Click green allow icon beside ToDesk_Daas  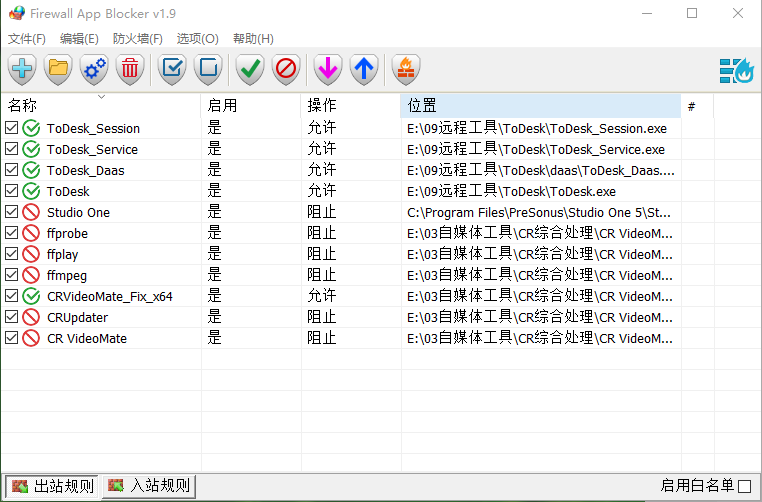pyautogui.click(x=31, y=170)
